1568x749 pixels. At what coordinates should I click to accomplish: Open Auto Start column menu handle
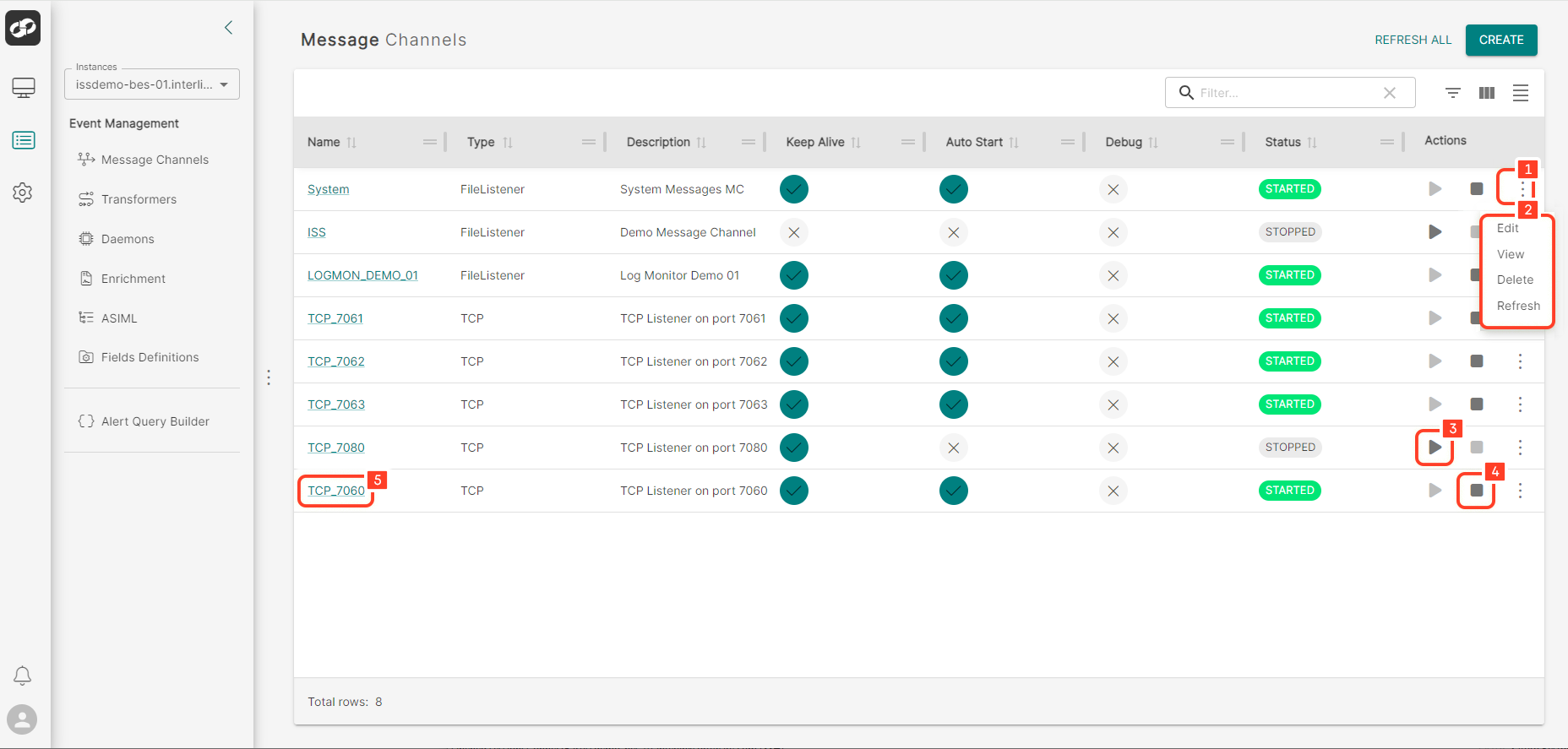pyautogui.click(x=1068, y=142)
